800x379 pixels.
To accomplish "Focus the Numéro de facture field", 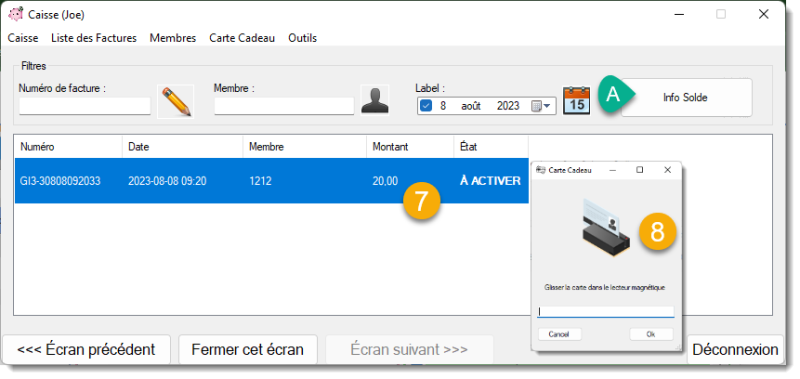I will [x=85, y=106].
